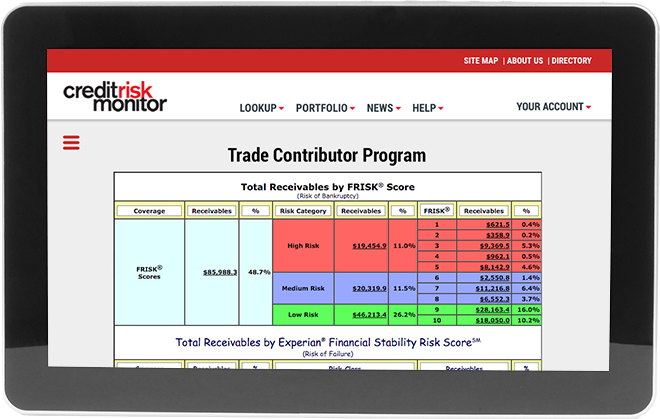Click the 11.0% High Risk percentage
Screen dimensions: 660x419
[x=404, y=246]
